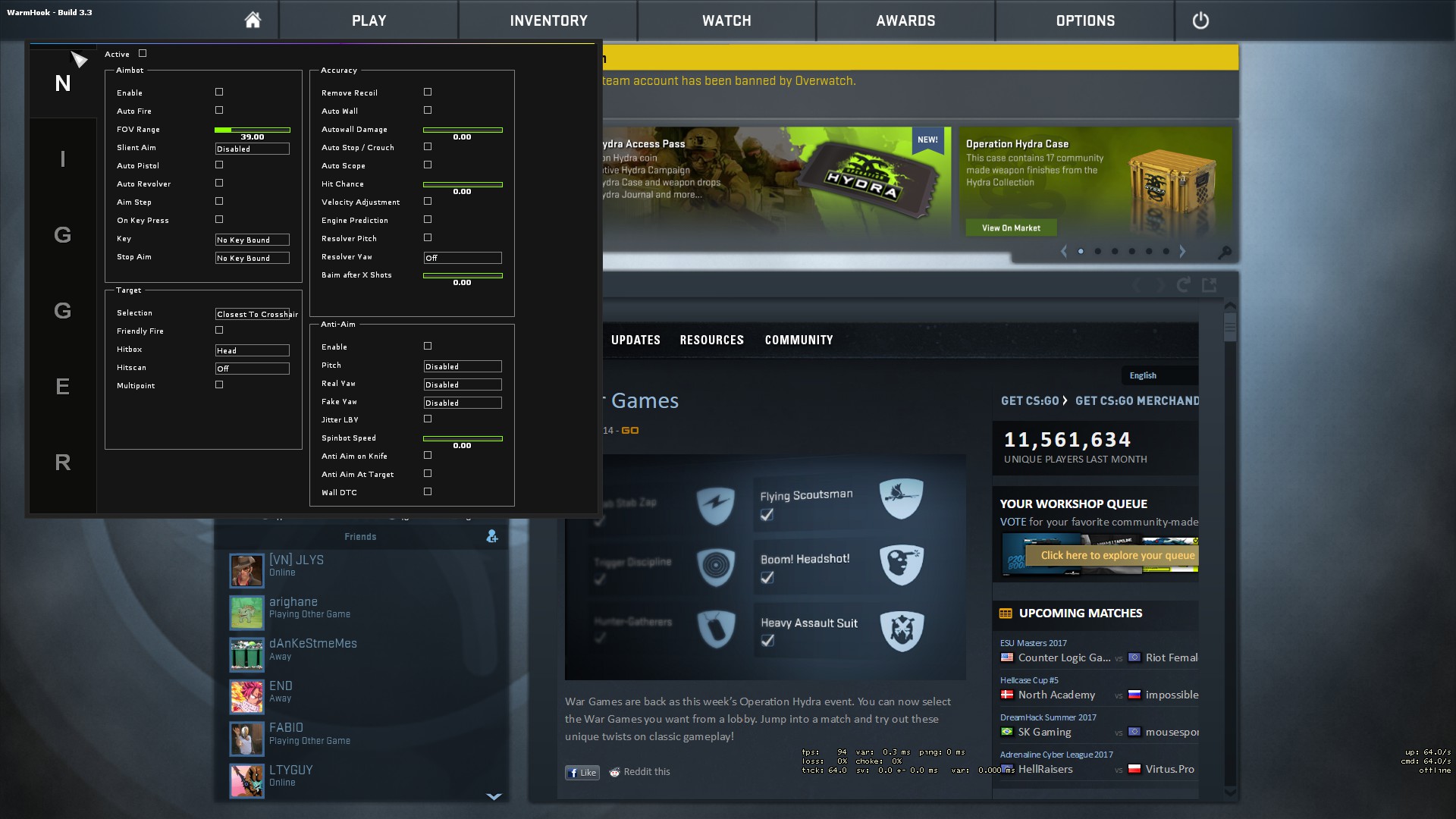
Task: Adjust the FOV Range slider
Action: pyautogui.click(x=253, y=130)
